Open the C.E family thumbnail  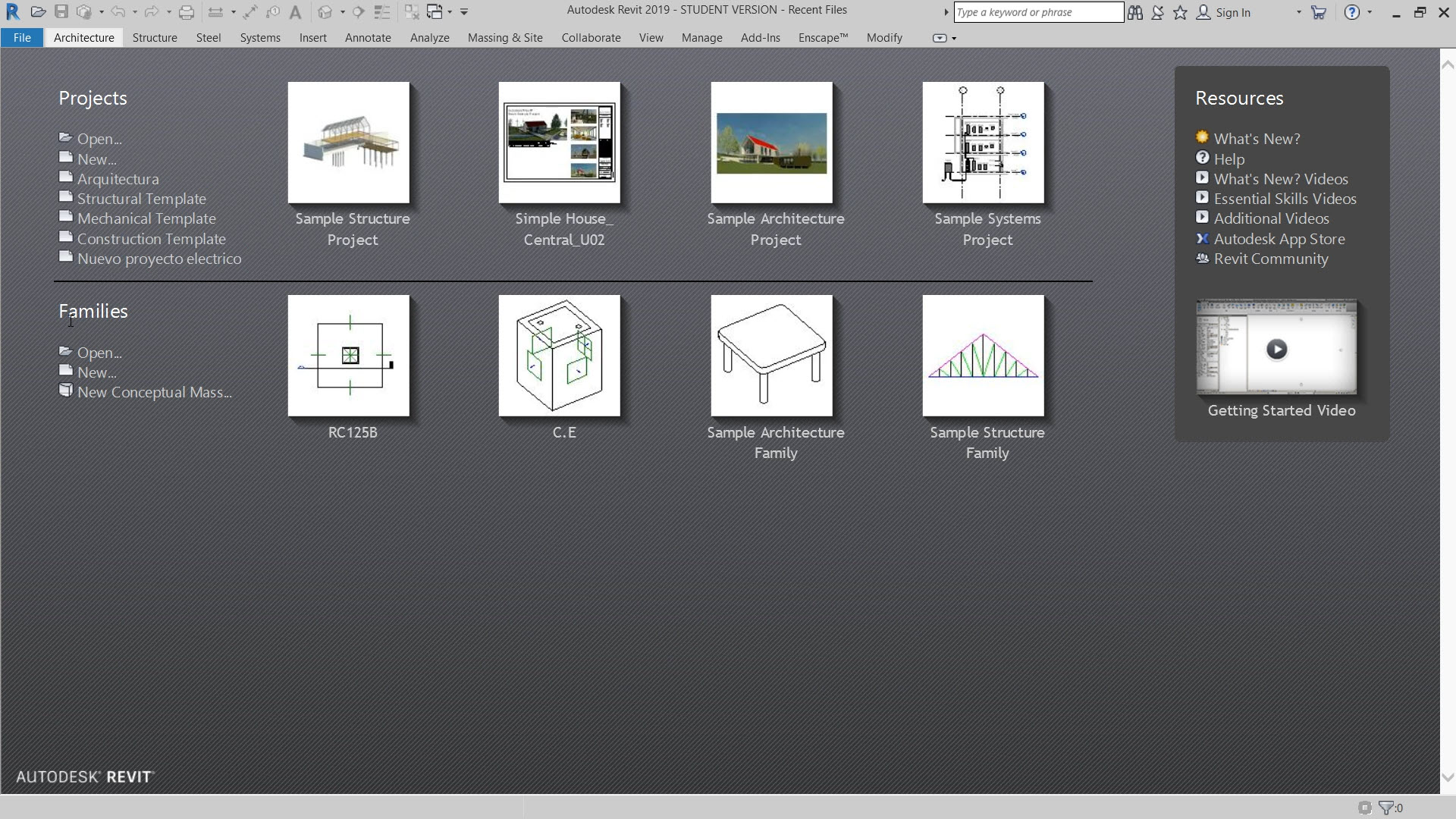click(x=560, y=356)
